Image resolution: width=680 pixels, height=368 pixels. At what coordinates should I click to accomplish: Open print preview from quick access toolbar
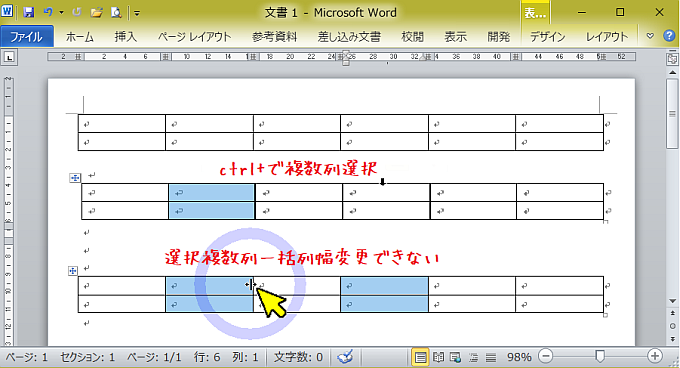[116, 12]
